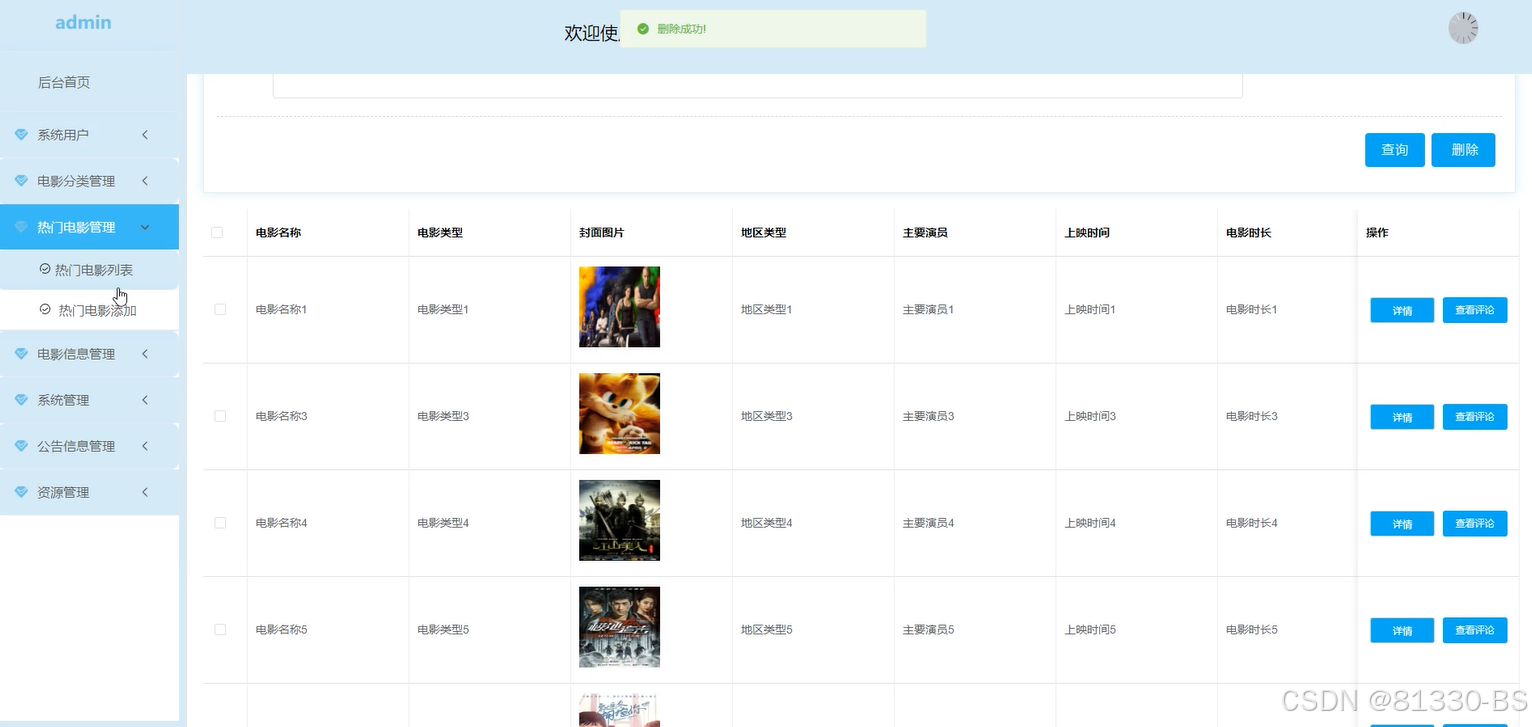Image resolution: width=1532 pixels, height=727 pixels.
Task: Expand the 电影分类管理 menu chevron
Action: 145,181
